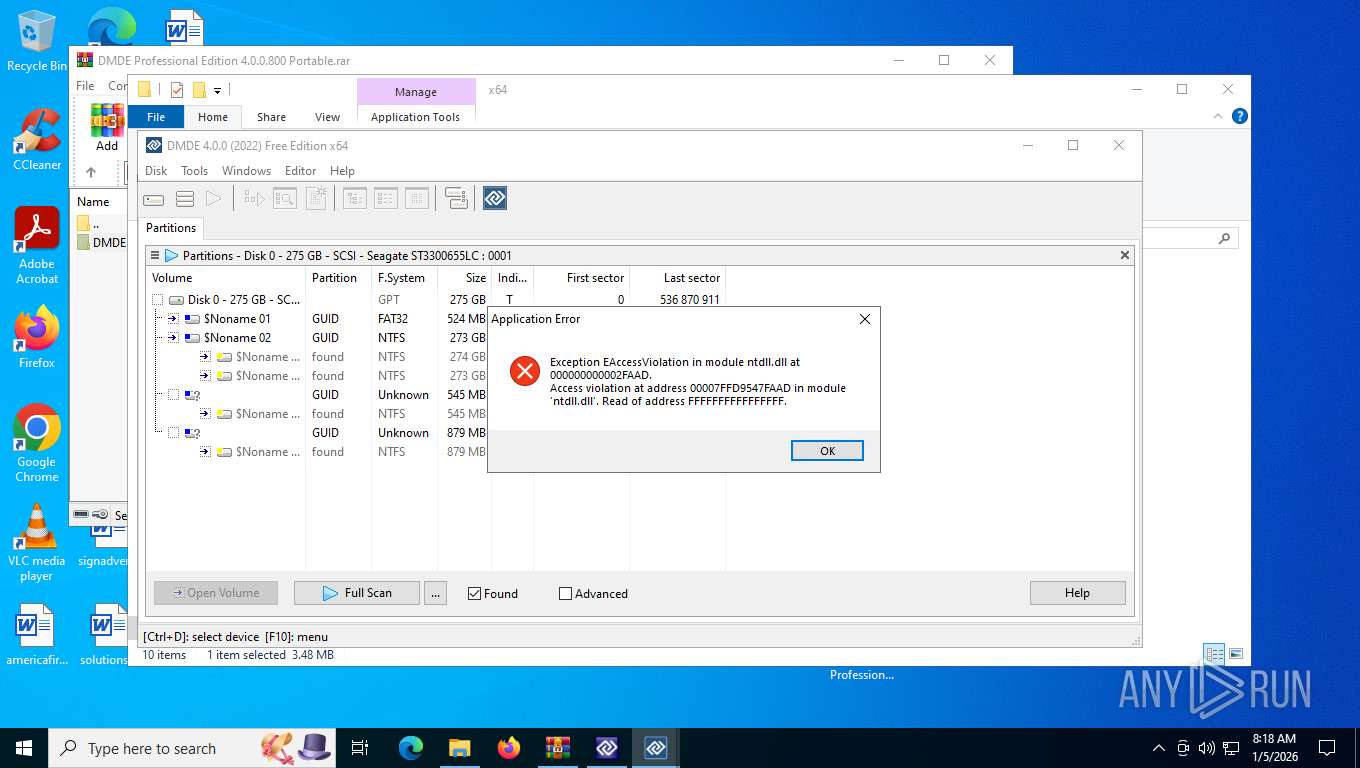Open Application Tools tab in File Explorer
Screen dimensions: 1360x768
pos(415,117)
